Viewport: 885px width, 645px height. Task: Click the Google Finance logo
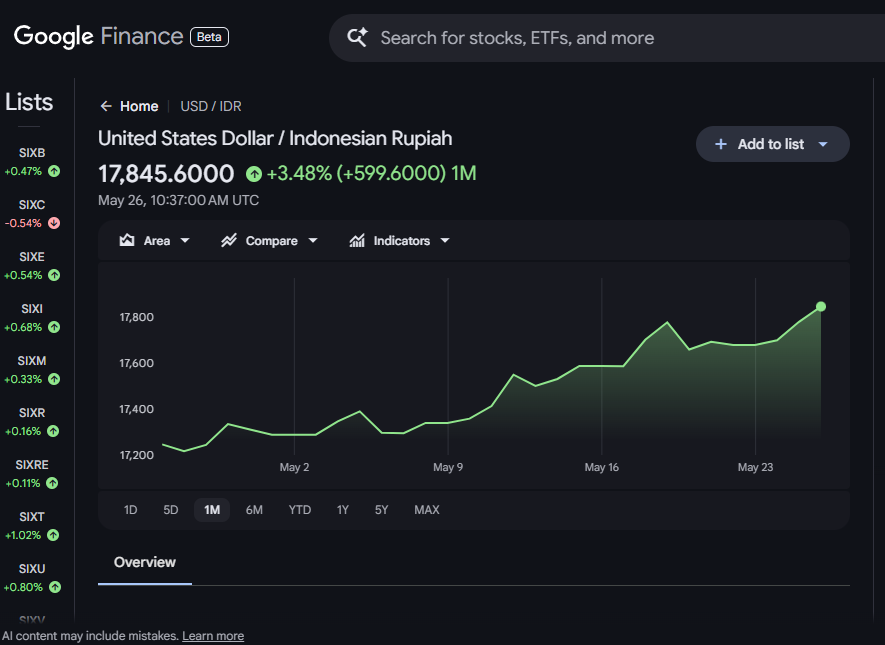[x=99, y=37]
